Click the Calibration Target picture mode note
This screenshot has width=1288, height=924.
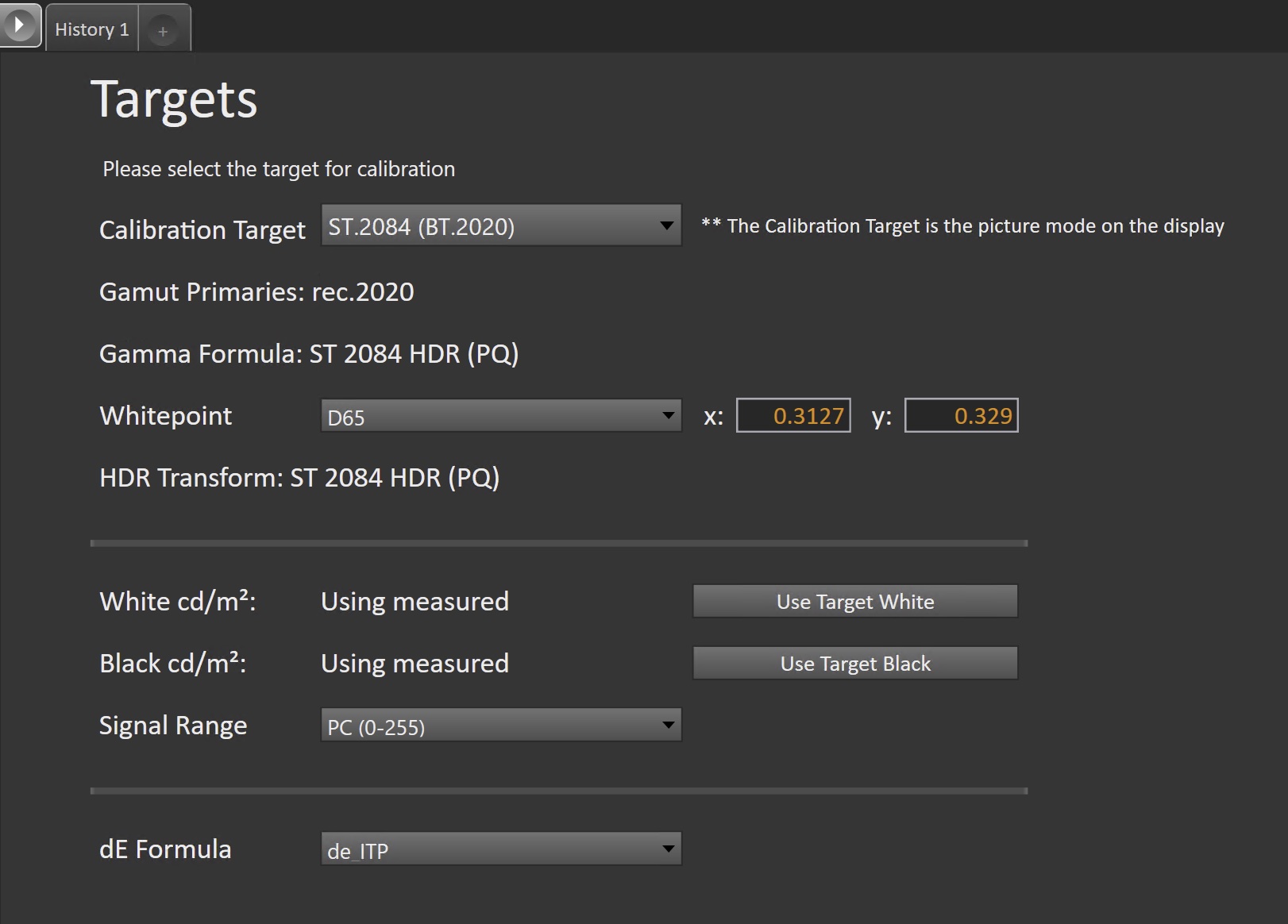(962, 226)
